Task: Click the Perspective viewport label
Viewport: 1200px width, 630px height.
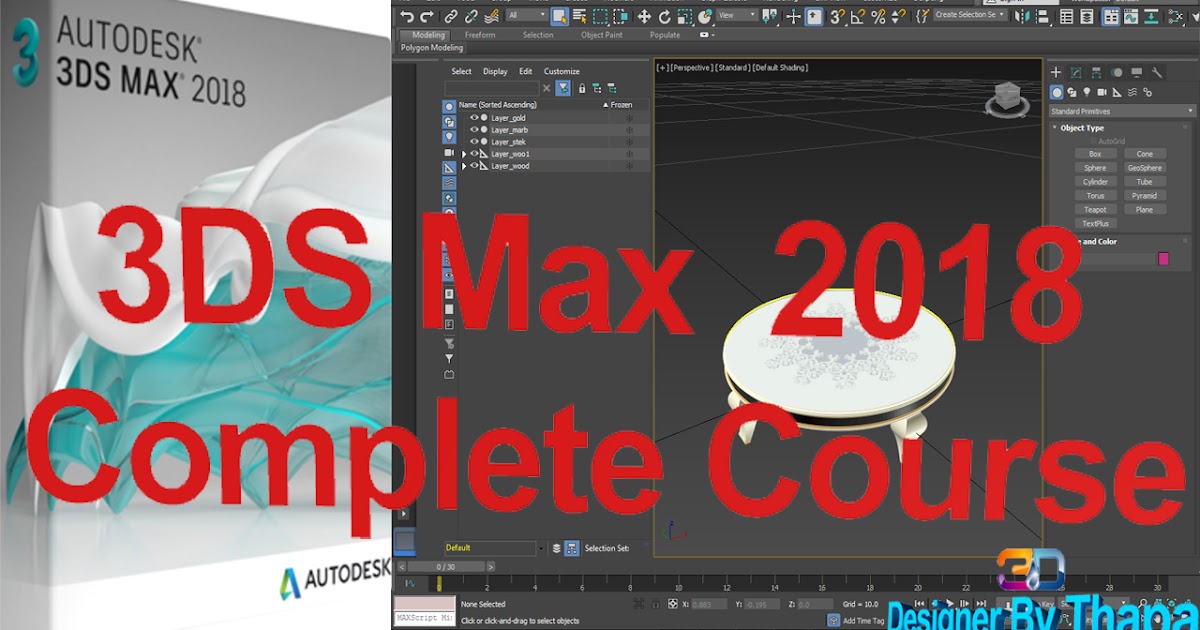Action: coord(691,67)
